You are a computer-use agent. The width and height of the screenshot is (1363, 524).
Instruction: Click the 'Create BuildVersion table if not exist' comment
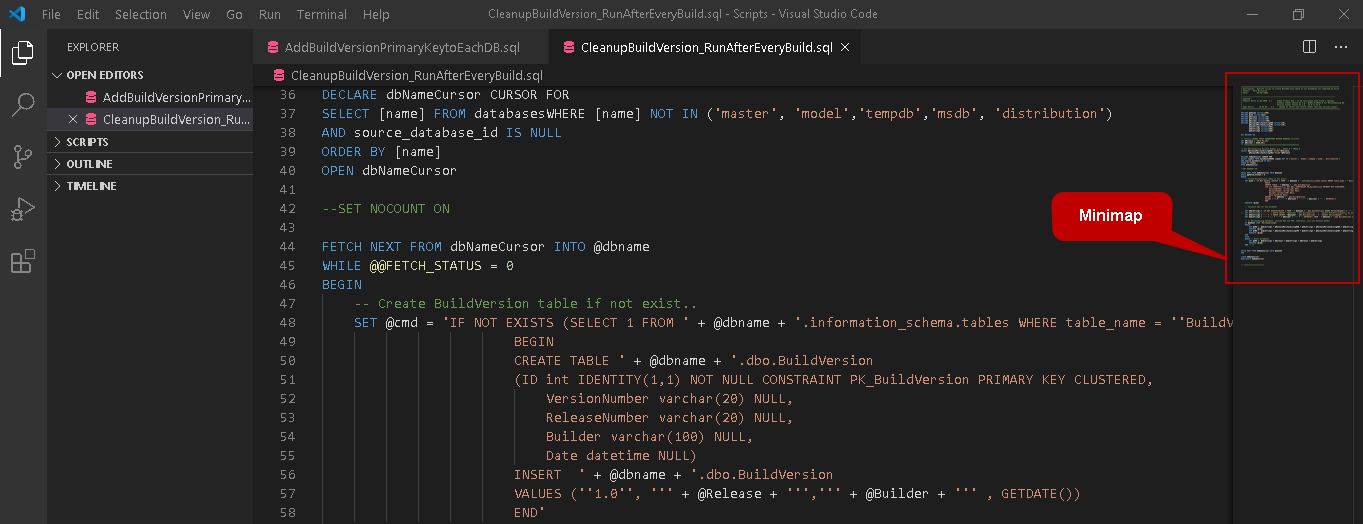[x=526, y=304]
